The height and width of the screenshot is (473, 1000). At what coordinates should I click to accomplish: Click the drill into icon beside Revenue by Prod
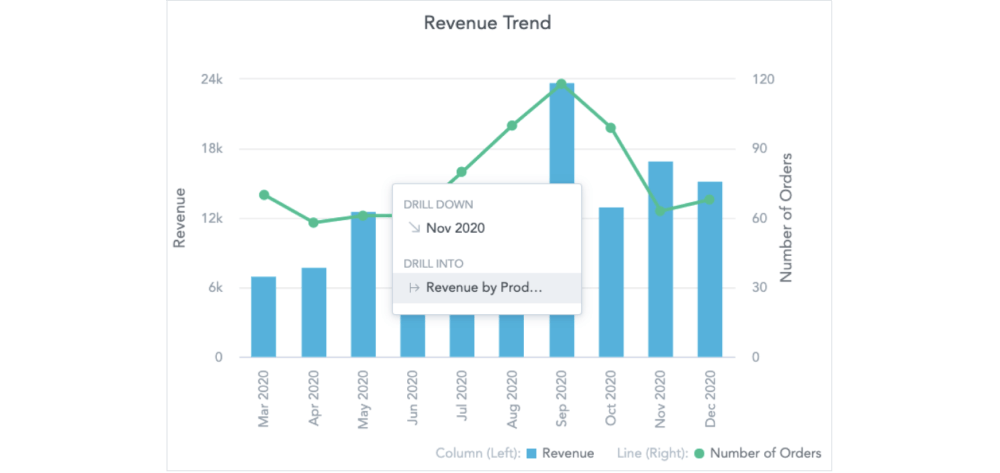point(412,288)
